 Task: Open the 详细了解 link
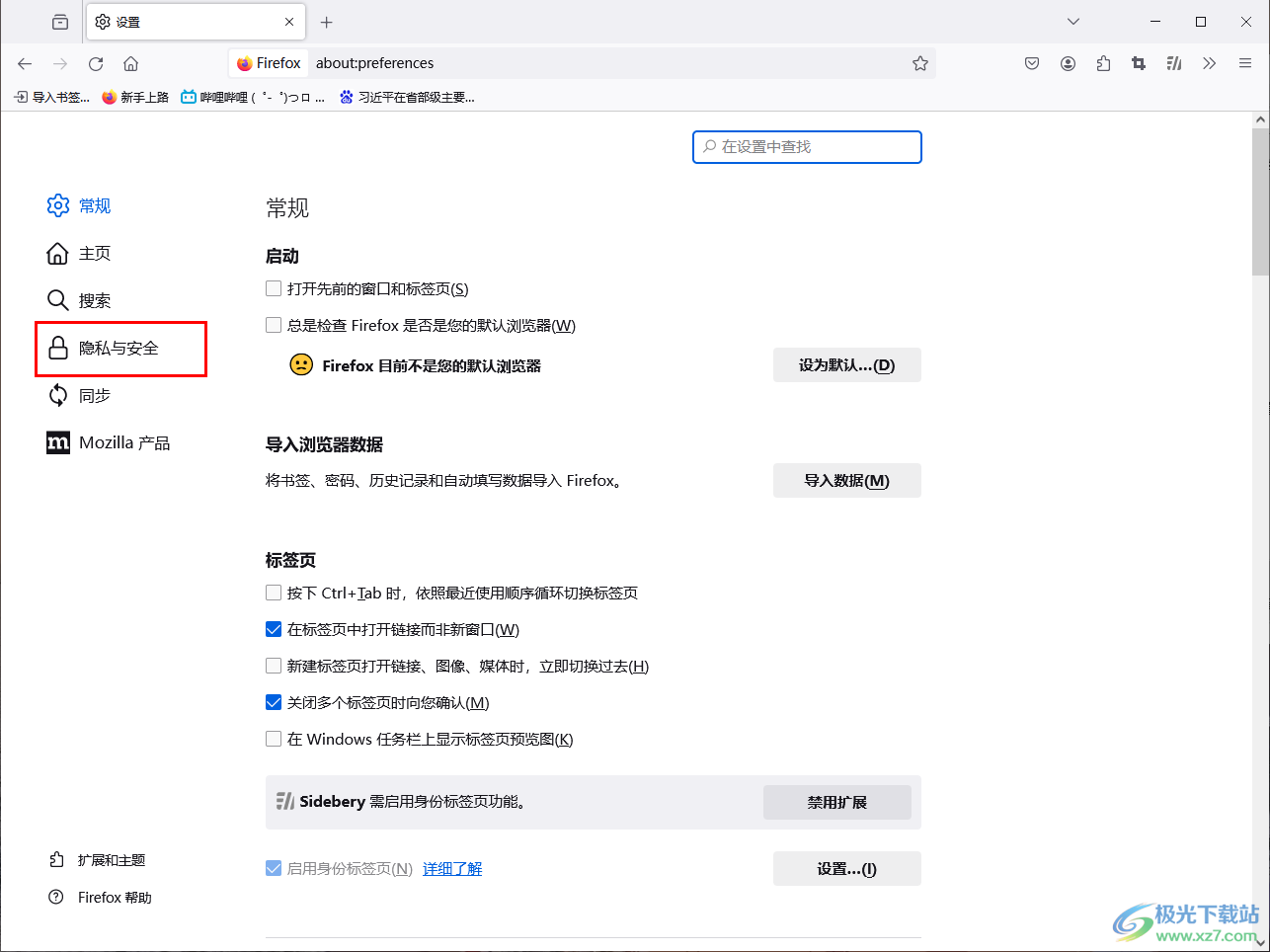click(452, 868)
